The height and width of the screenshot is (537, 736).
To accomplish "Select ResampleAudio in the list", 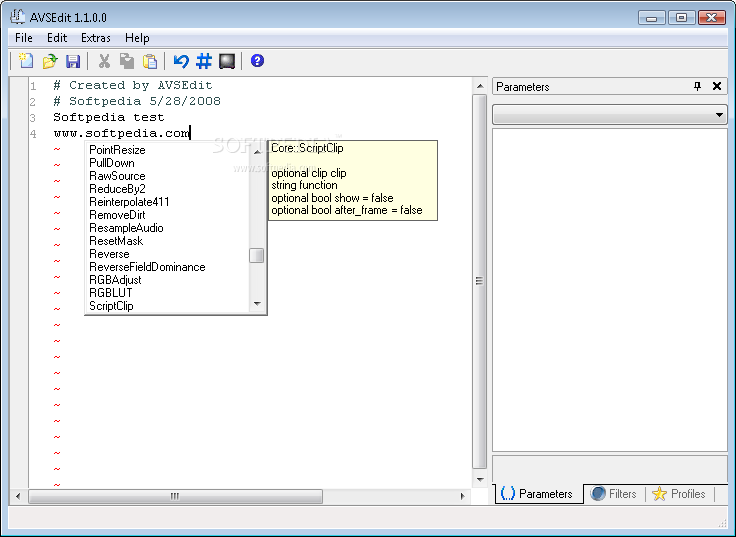I will [x=126, y=228].
